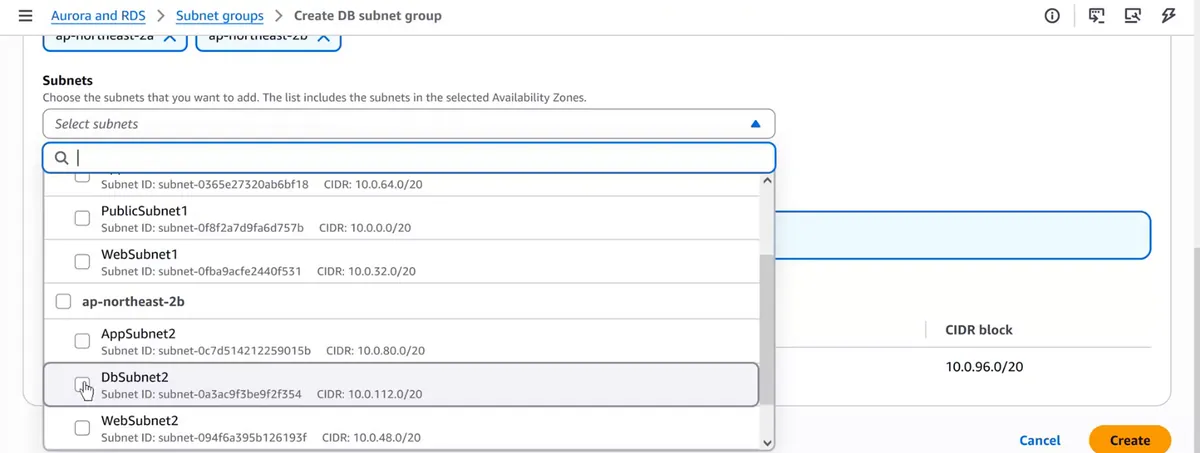
Task: Click the lightning bolt icon
Action: (1168, 16)
